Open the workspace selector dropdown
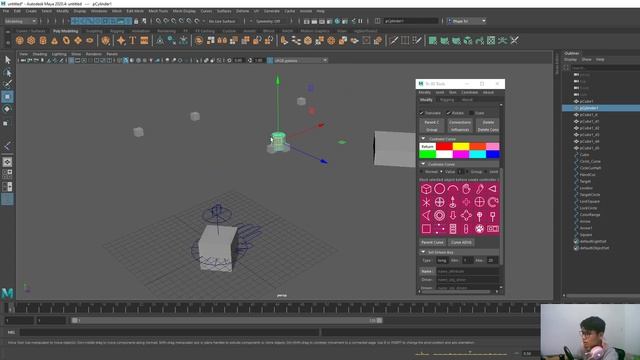640x360 pixels. point(467,21)
